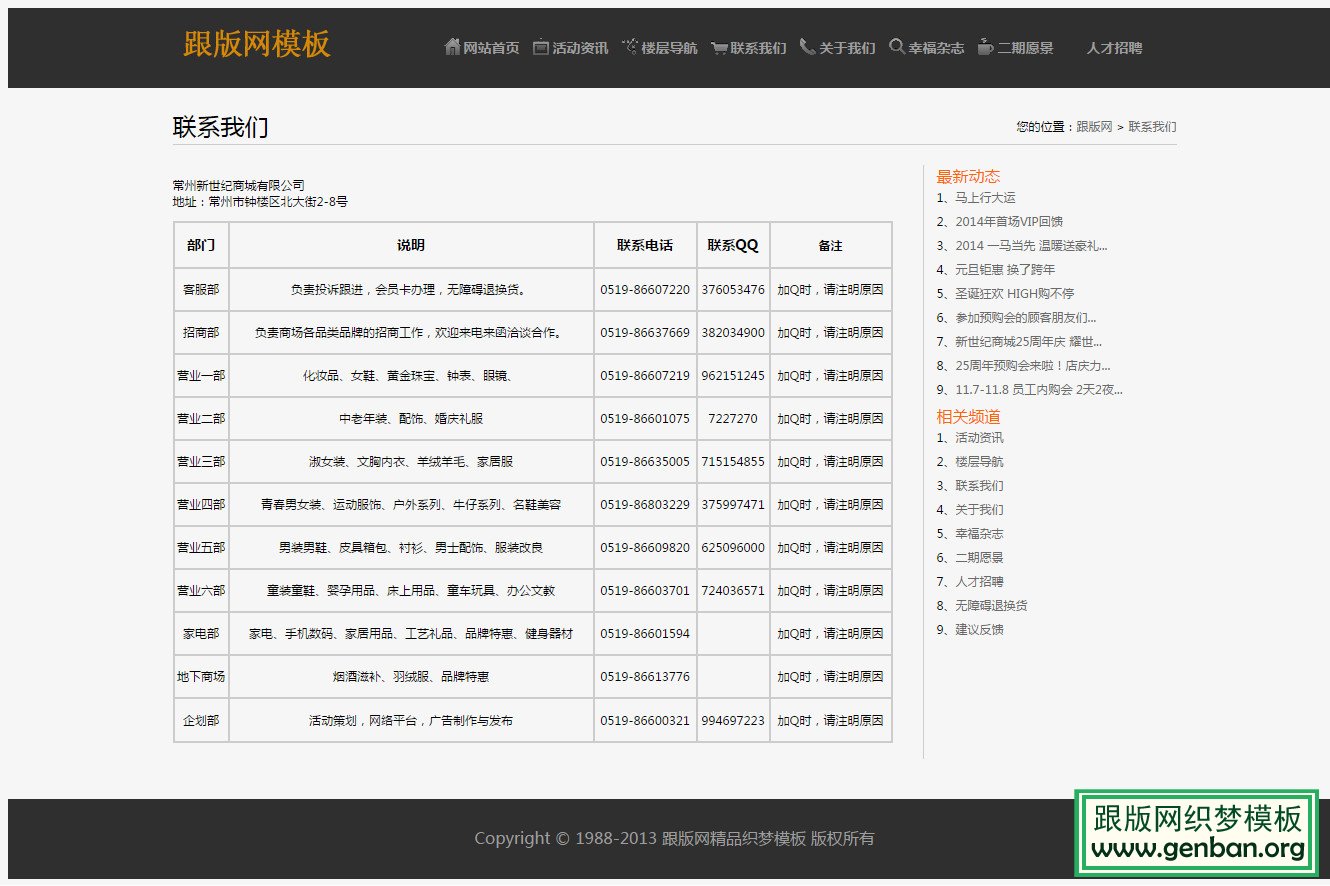Click the compass icon beside 楼层导航
Screen dimensions: 1330x886
coord(629,46)
